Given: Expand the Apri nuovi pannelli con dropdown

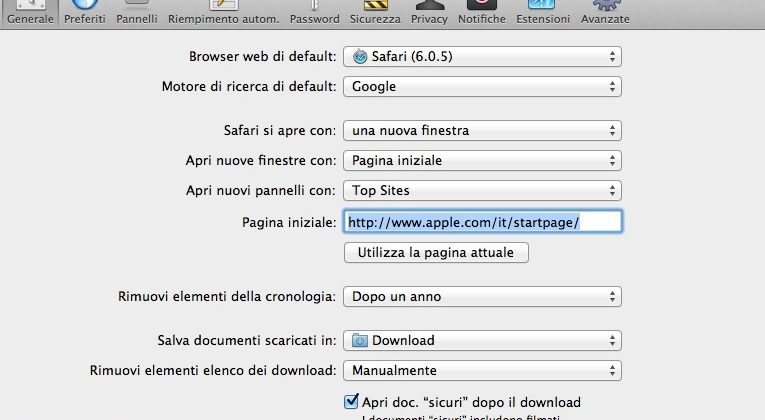Looking at the screenshot, I should [x=482, y=190].
